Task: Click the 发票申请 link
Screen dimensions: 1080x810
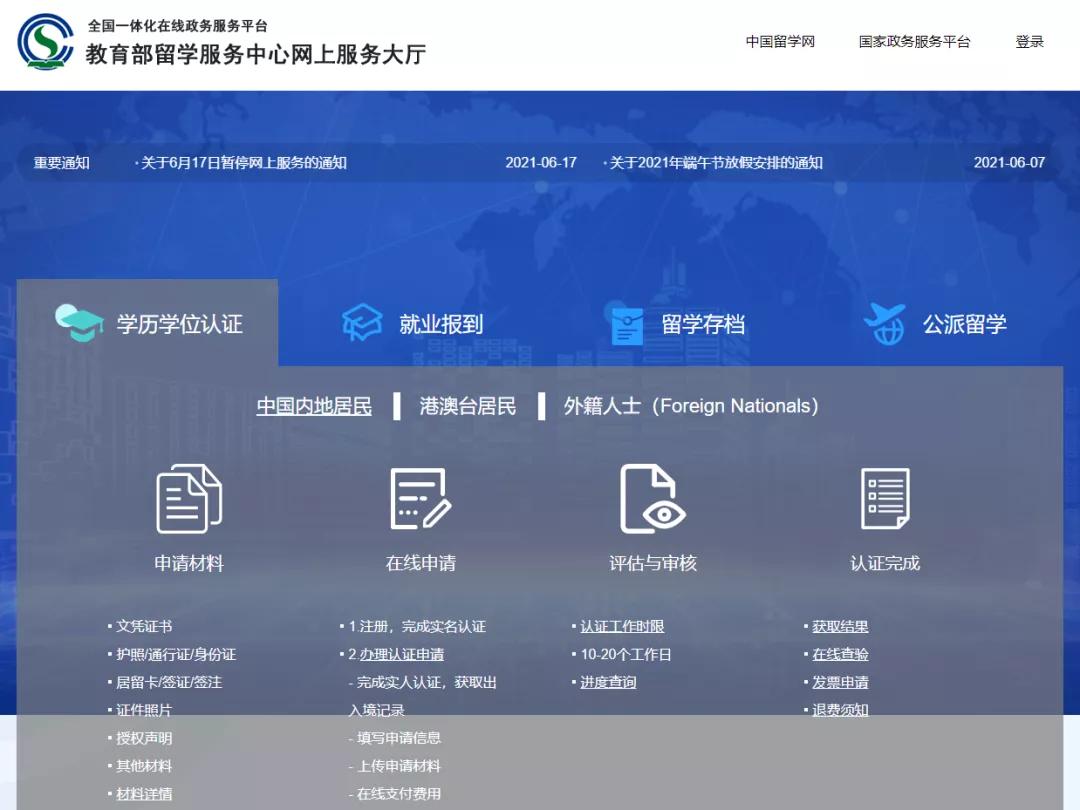Action: (x=843, y=682)
